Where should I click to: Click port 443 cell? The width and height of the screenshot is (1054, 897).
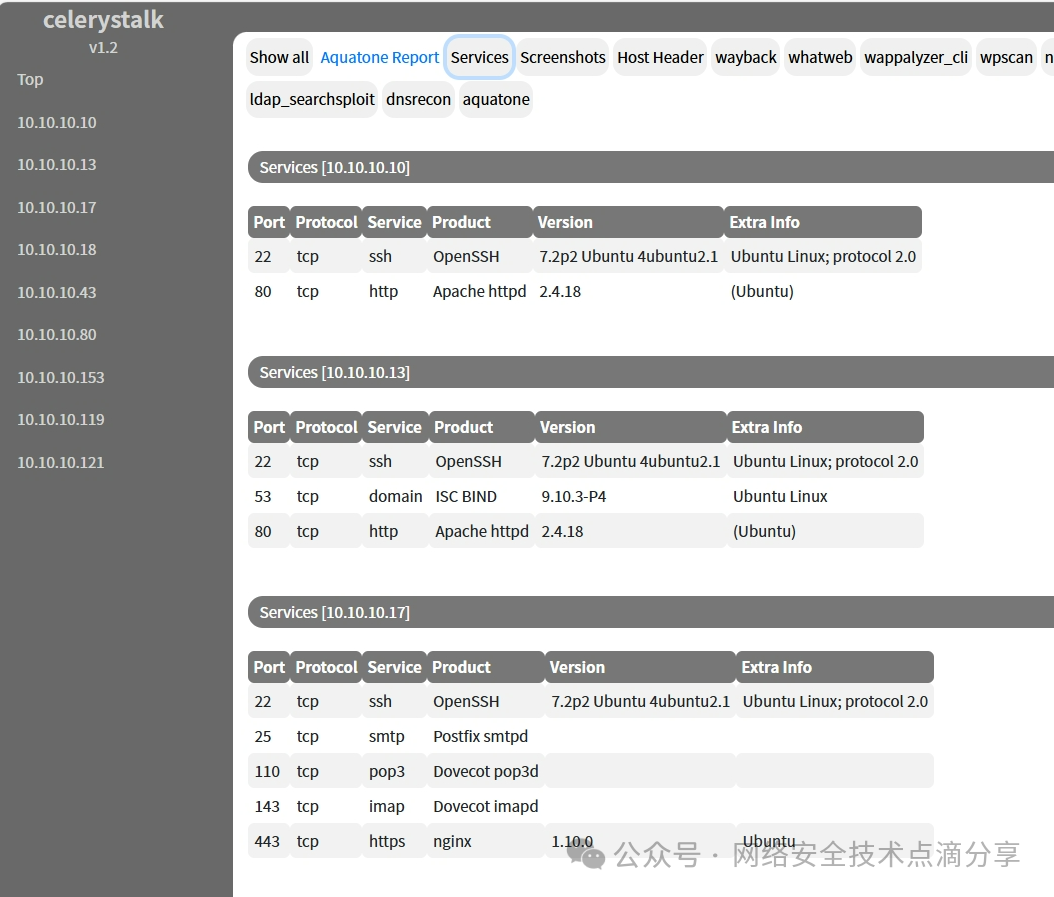pyautogui.click(x=267, y=842)
